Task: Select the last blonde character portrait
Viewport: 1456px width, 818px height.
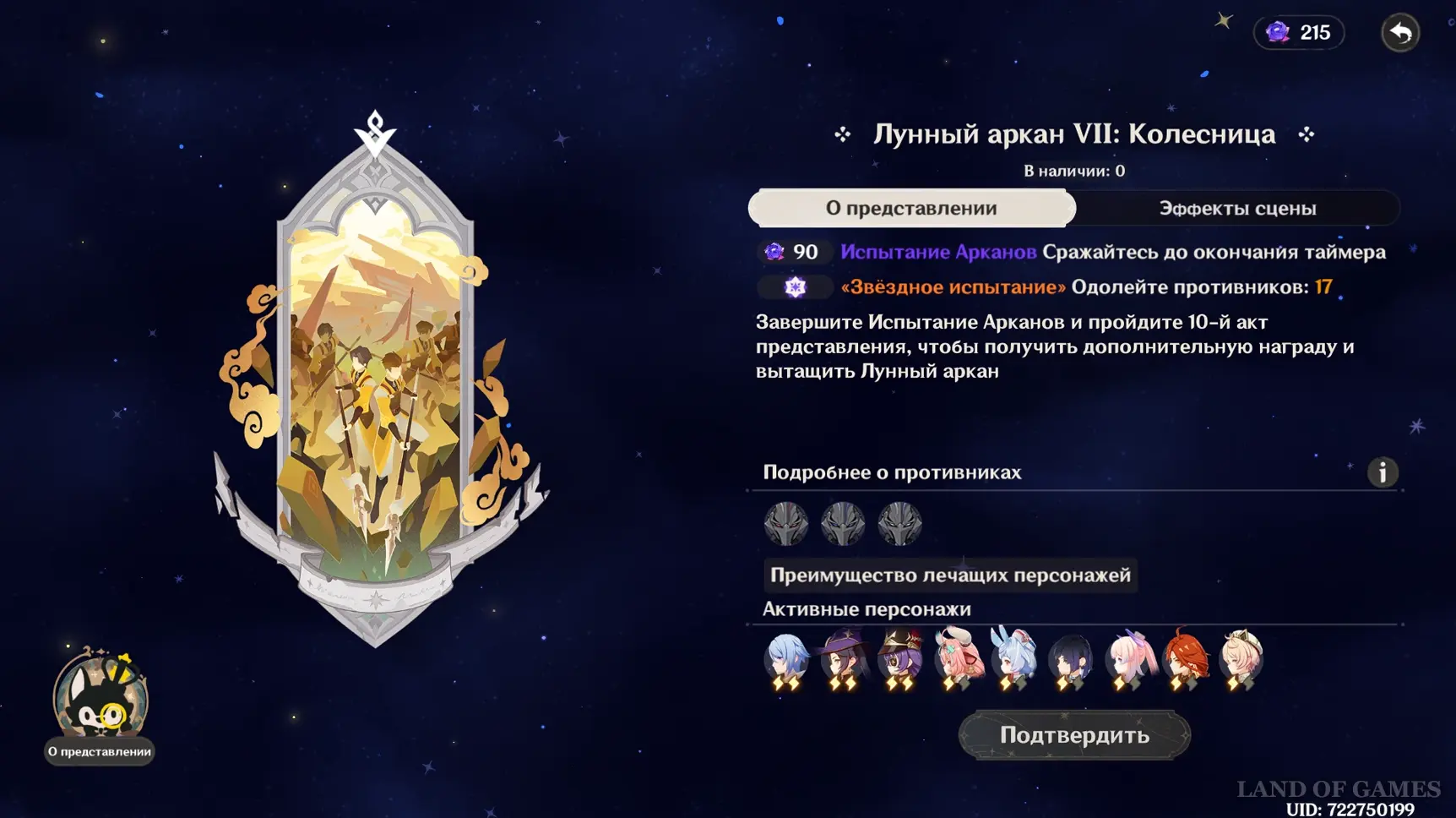Action: [x=1241, y=660]
